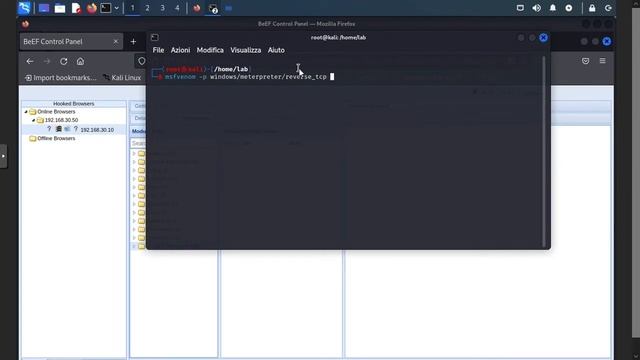
Task: Click the shield tracking protection icon
Action: pyautogui.click(x=142, y=61)
